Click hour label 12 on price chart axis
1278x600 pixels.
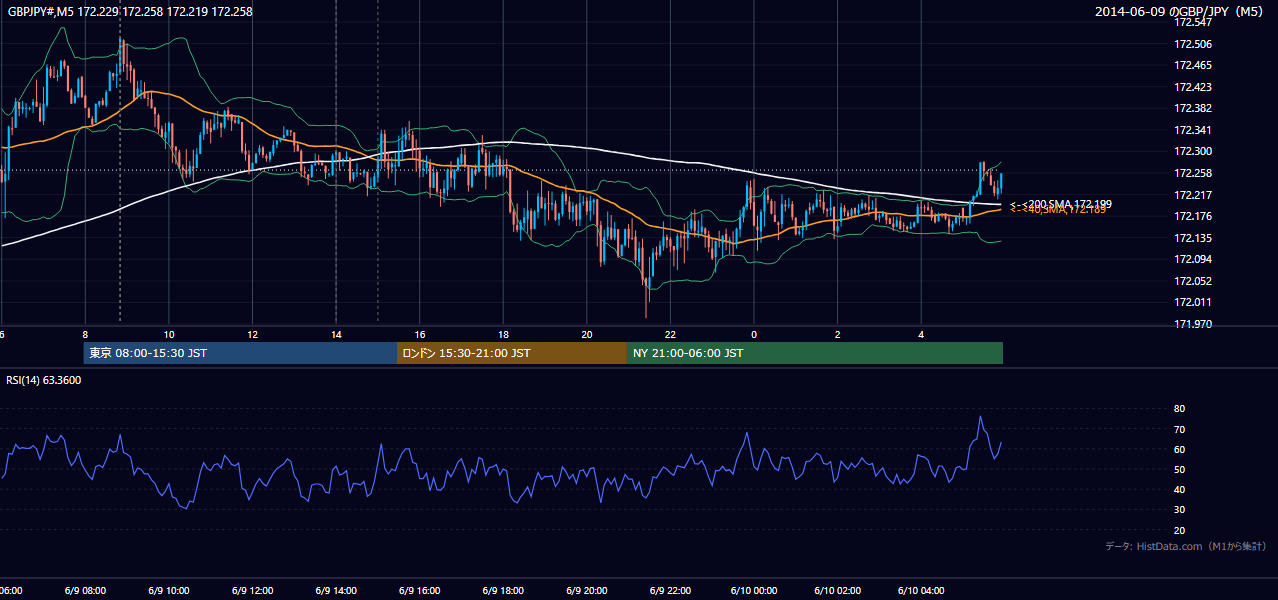coord(253,335)
